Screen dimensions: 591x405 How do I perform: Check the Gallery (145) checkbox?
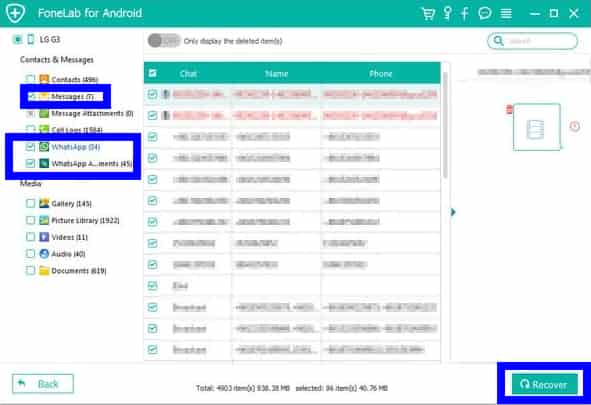(31, 203)
